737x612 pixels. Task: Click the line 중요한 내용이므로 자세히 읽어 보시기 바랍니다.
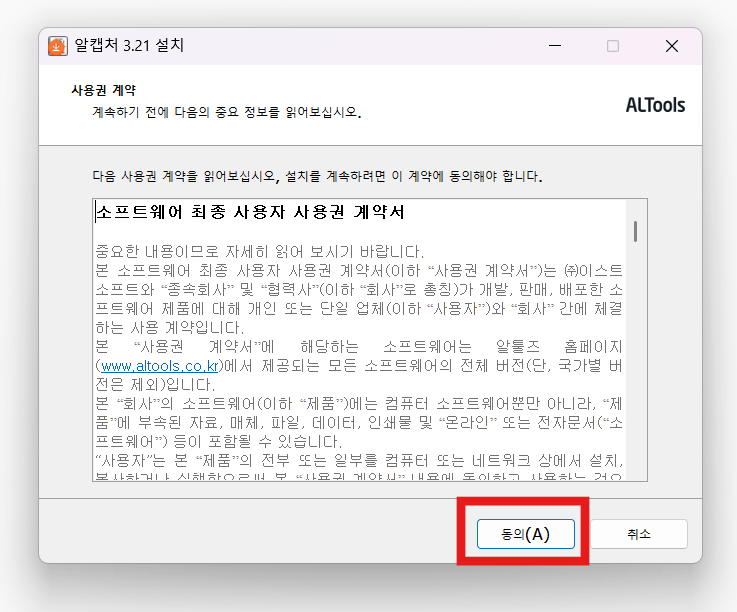click(259, 251)
